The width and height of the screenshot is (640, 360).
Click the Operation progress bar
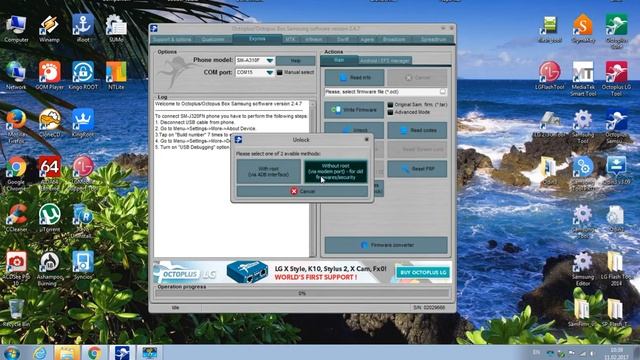[x=302, y=293]
